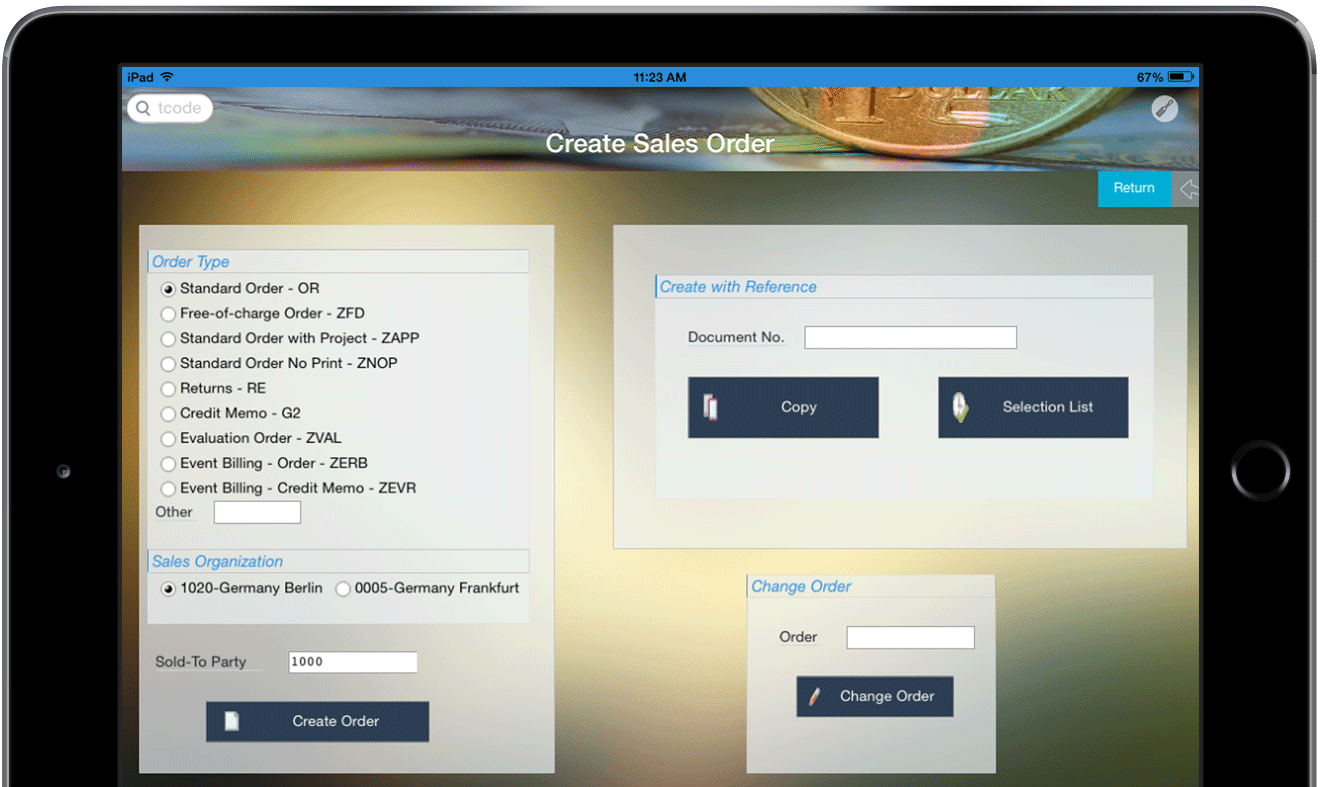Choose Returns - RE order type
The height and width of the screenshot is (787, 1320).
pyautogui.click(x=168, y=389)
